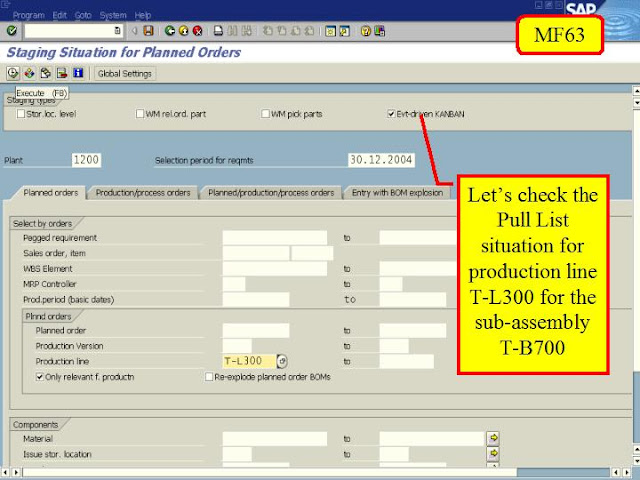Screen dimensions: 640x480
Task: Click the Save diskette icon
Action: pyautogui.click(x=148, y=31)
